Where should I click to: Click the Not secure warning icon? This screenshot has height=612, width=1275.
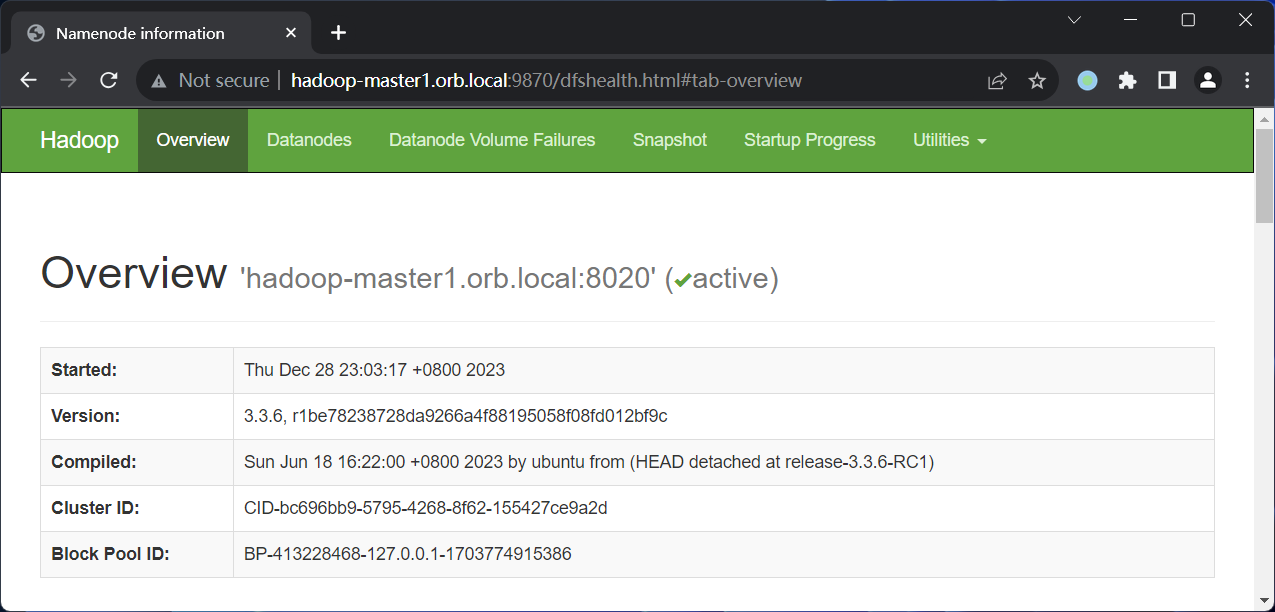158,81
